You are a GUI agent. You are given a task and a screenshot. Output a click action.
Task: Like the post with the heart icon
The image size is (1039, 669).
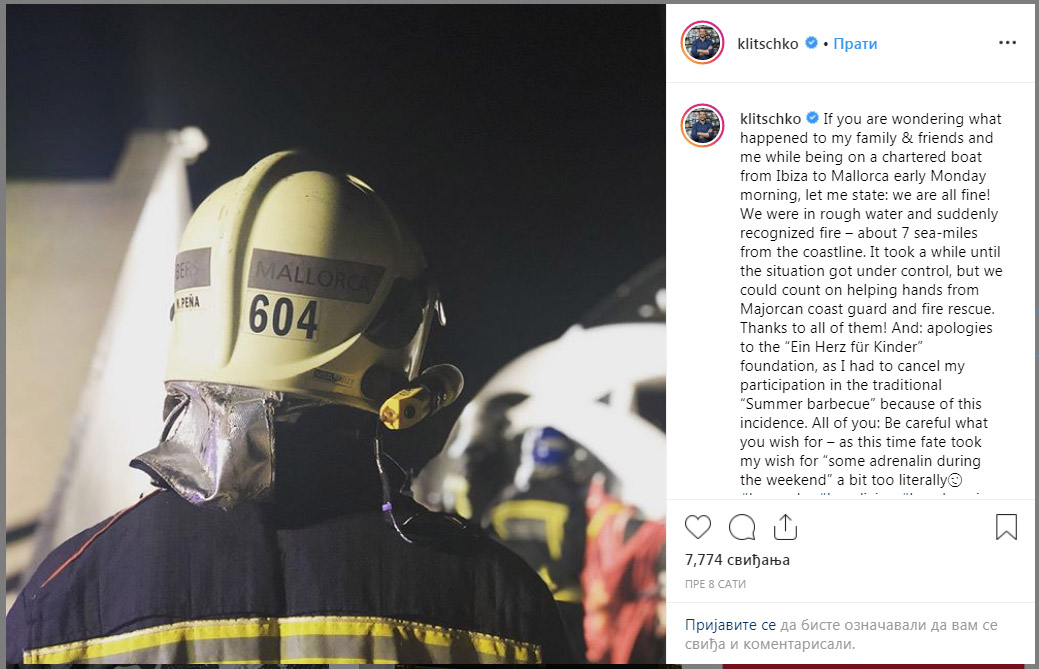point(698,527)
